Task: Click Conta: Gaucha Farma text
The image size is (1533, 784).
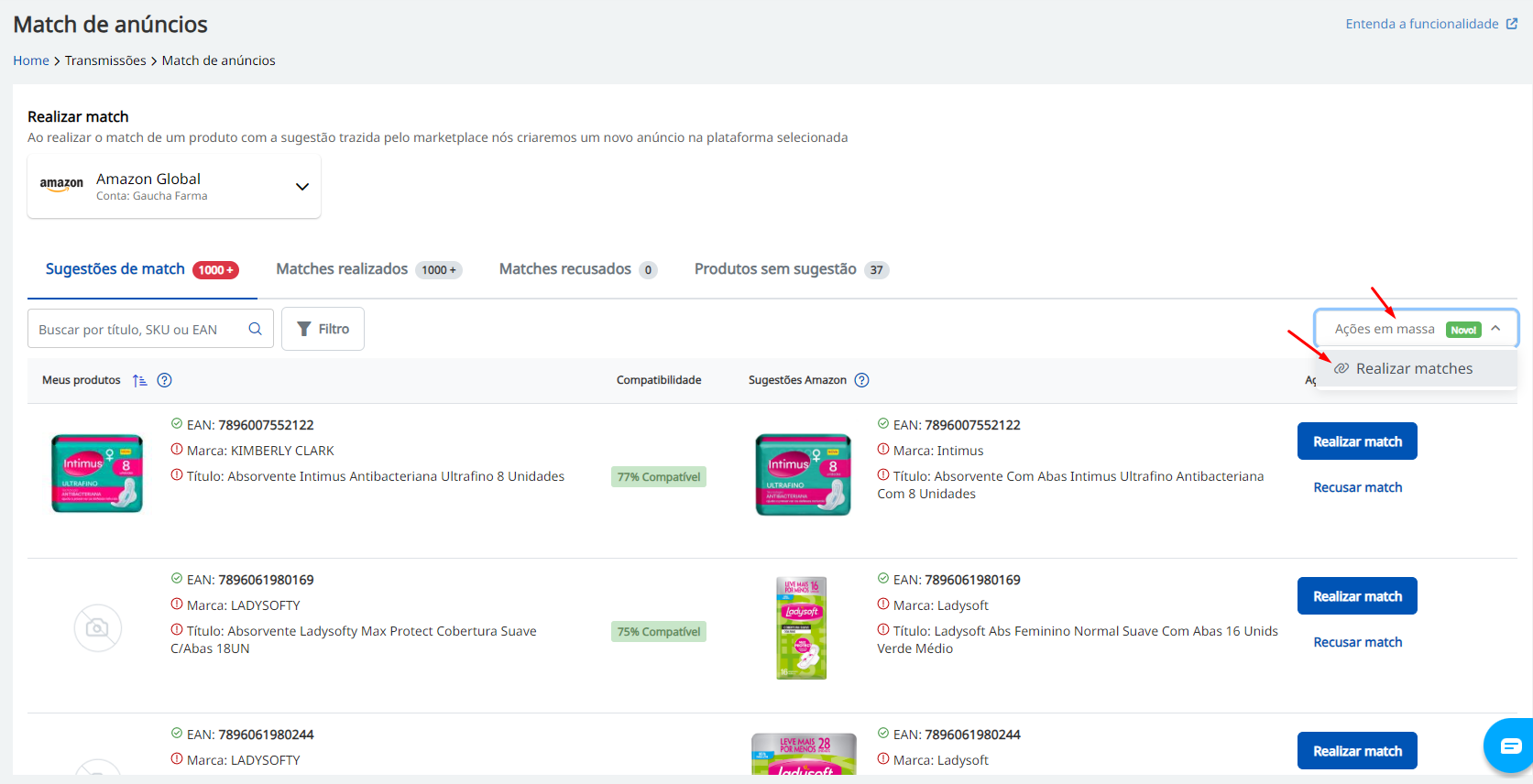Action: click(x=152, y=196)
